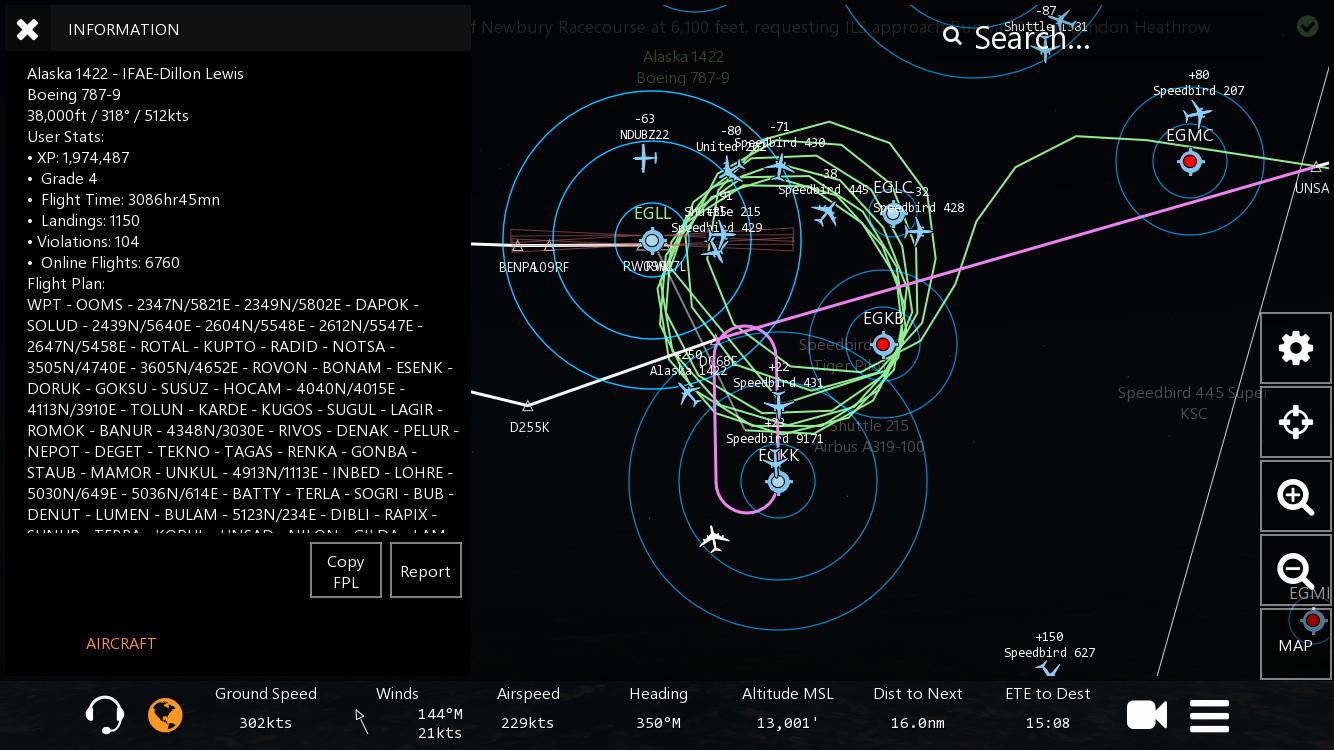Screen dimensions: 1334x750
Task: Center map on own aircraft
Action: (1296, 422)
